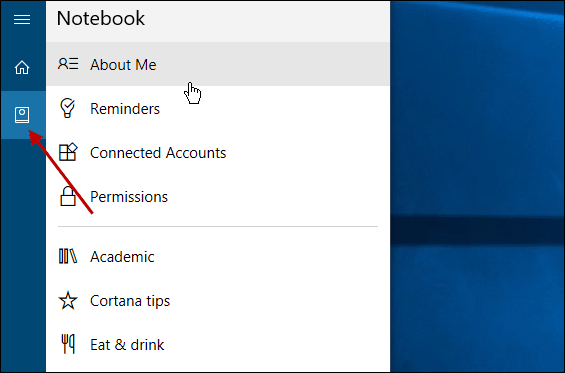
Task: Click the Eat & drink fork icon
Action: pyautogui.click(x=68, y=344)
